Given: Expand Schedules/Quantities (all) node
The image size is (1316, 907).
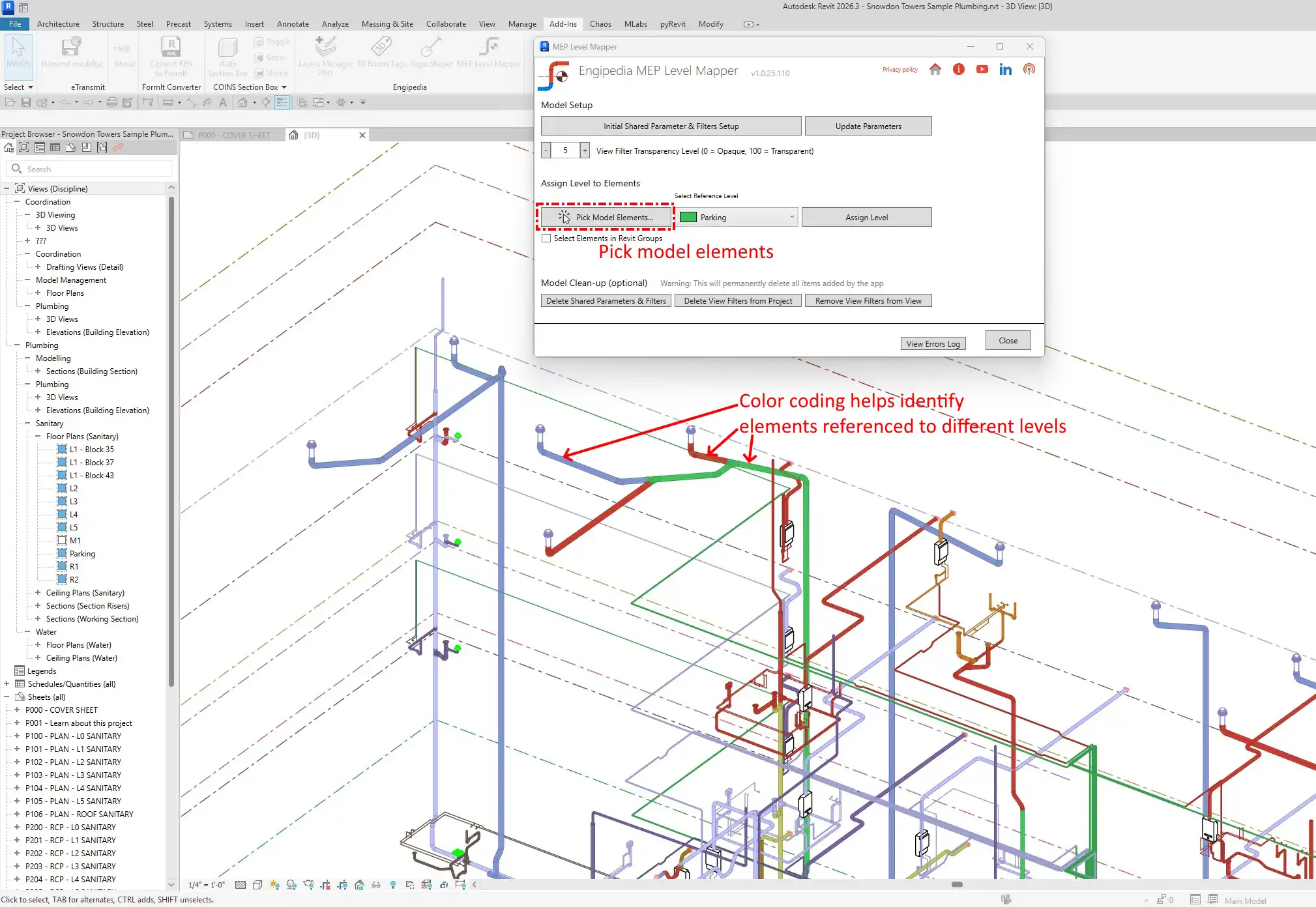Looking at the screenshot, I should point(7,684).
